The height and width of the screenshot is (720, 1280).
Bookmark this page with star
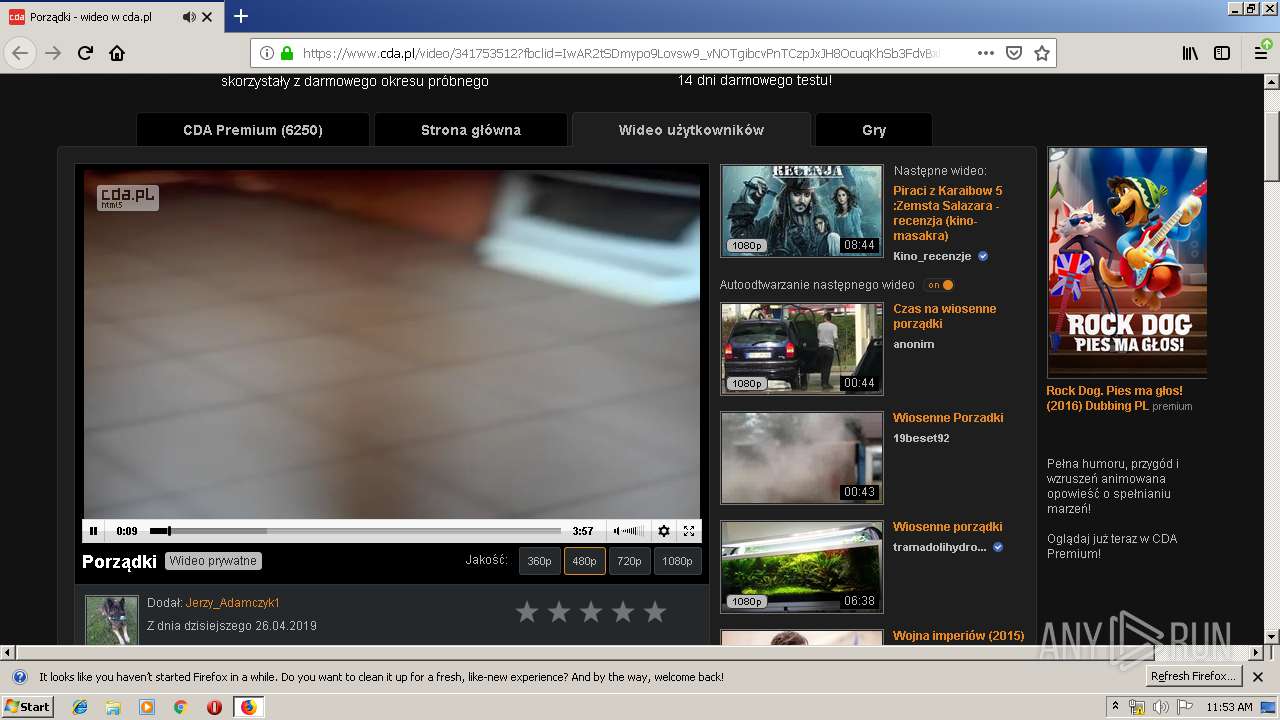[x=1041, y=53]
